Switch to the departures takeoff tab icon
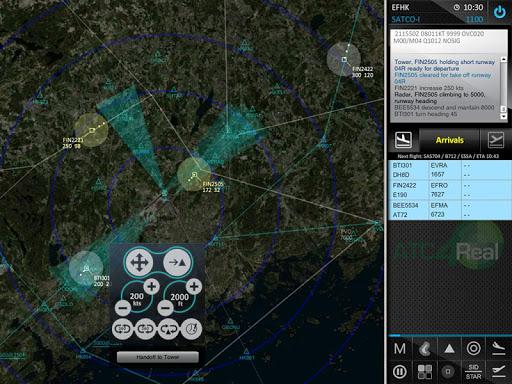Screen dimensions: 512x384 [496, 140]
